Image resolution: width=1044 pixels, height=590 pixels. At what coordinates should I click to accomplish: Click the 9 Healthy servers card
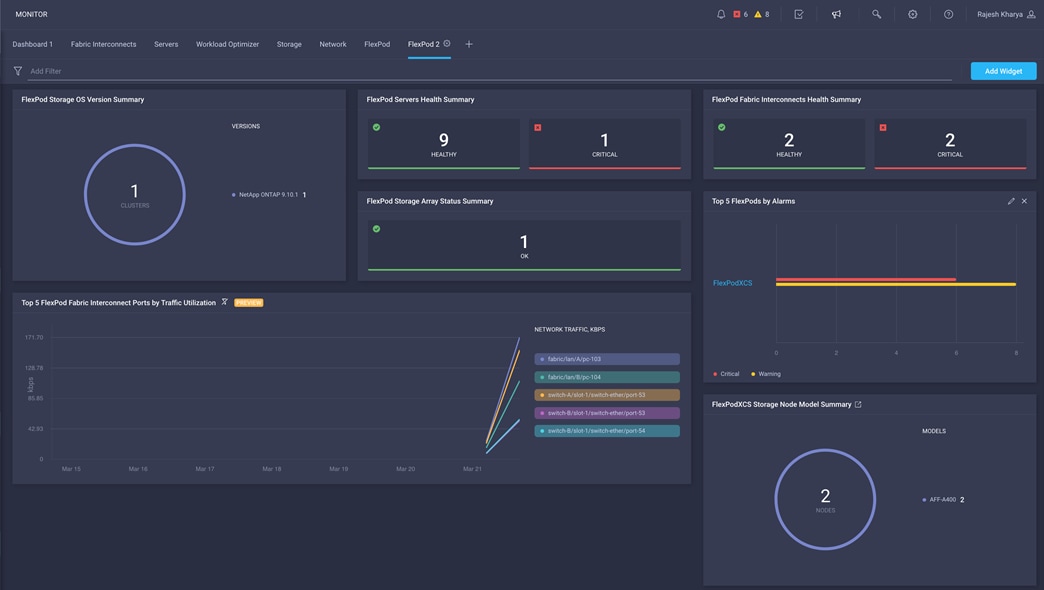443,144
